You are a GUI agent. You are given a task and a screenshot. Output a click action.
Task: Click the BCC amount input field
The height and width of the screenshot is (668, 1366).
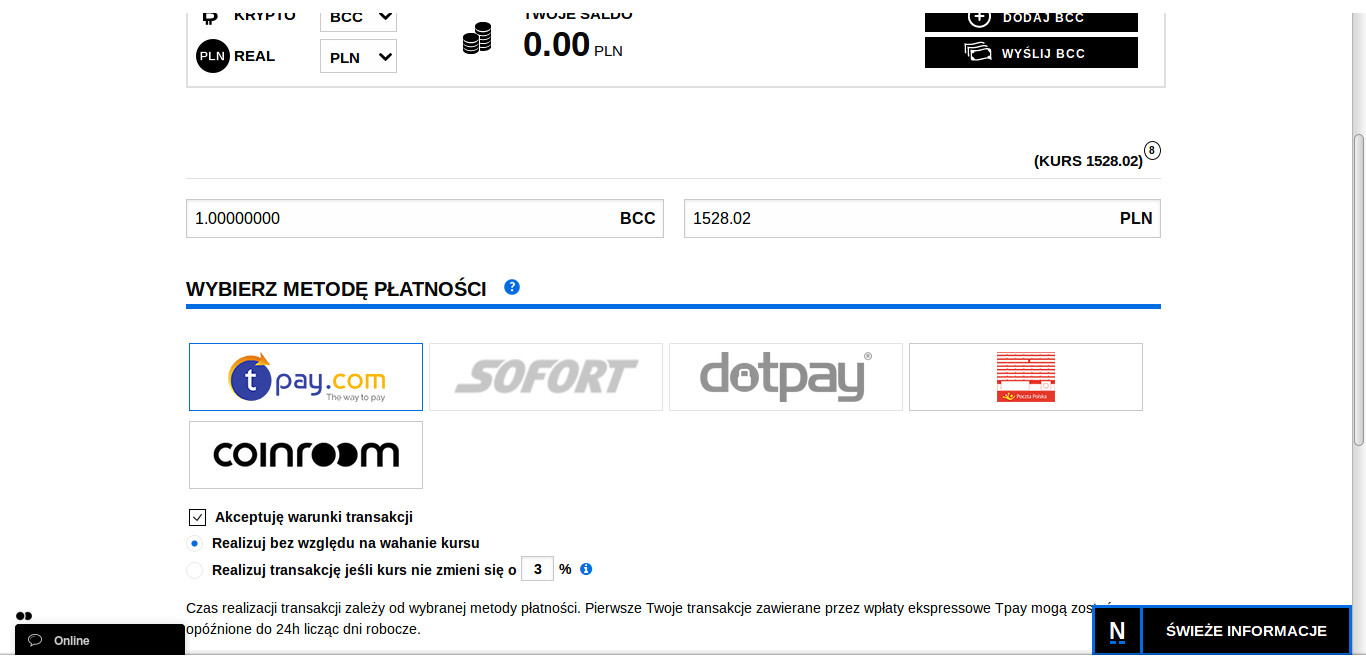[424, 218]
